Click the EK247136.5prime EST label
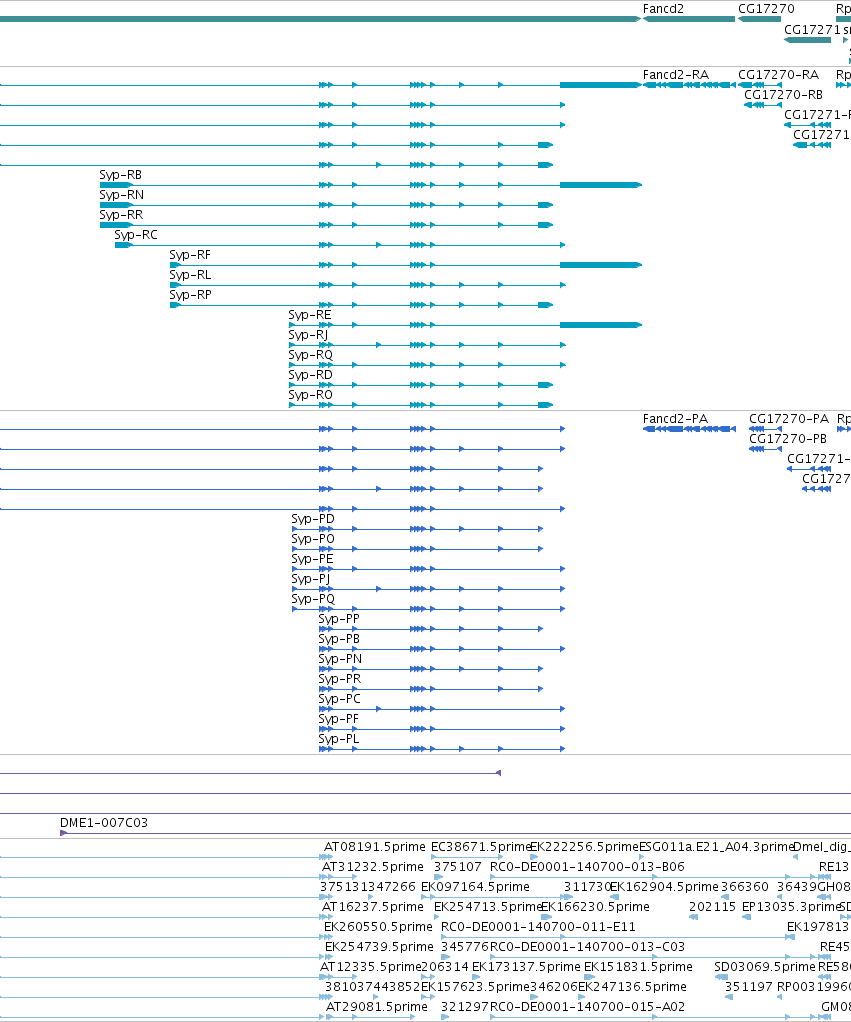 [x=632, y=987]
